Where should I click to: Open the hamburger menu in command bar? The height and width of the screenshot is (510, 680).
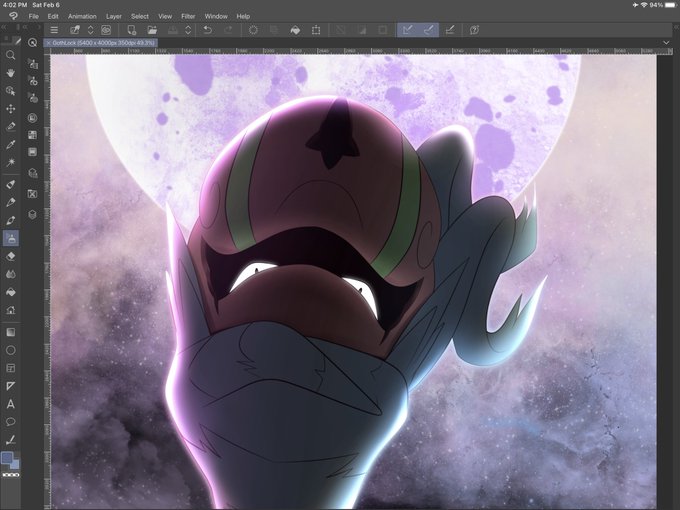click(x=54, y=30)
